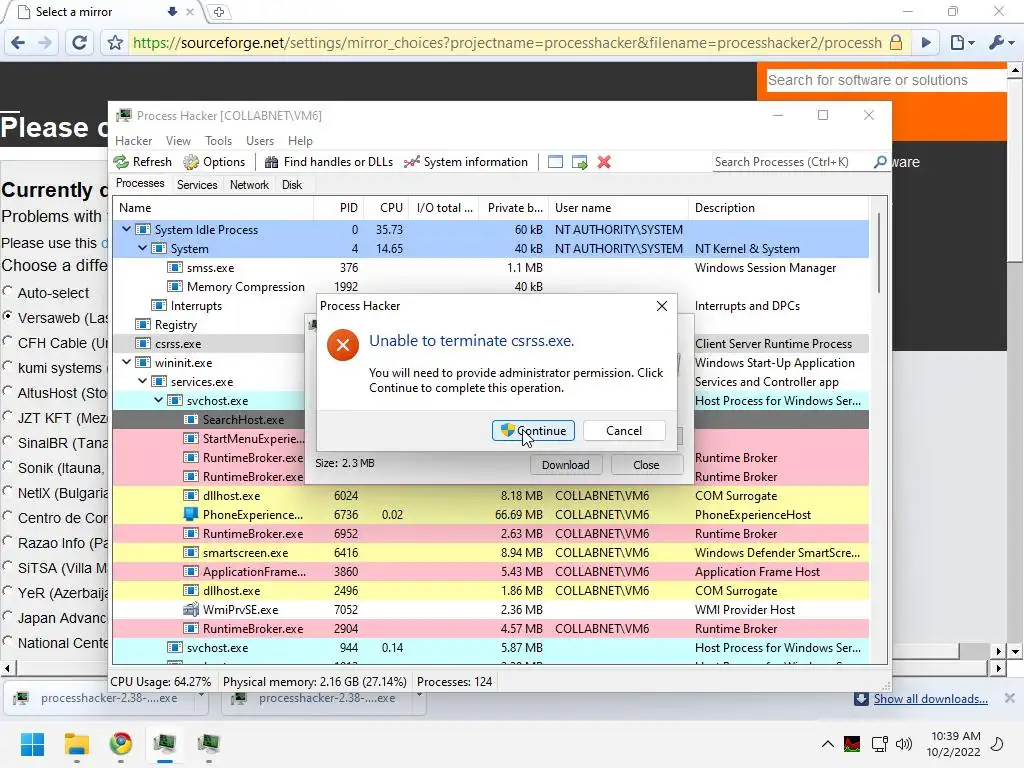
Task: Click find window and thread icon
Action: 579,162
